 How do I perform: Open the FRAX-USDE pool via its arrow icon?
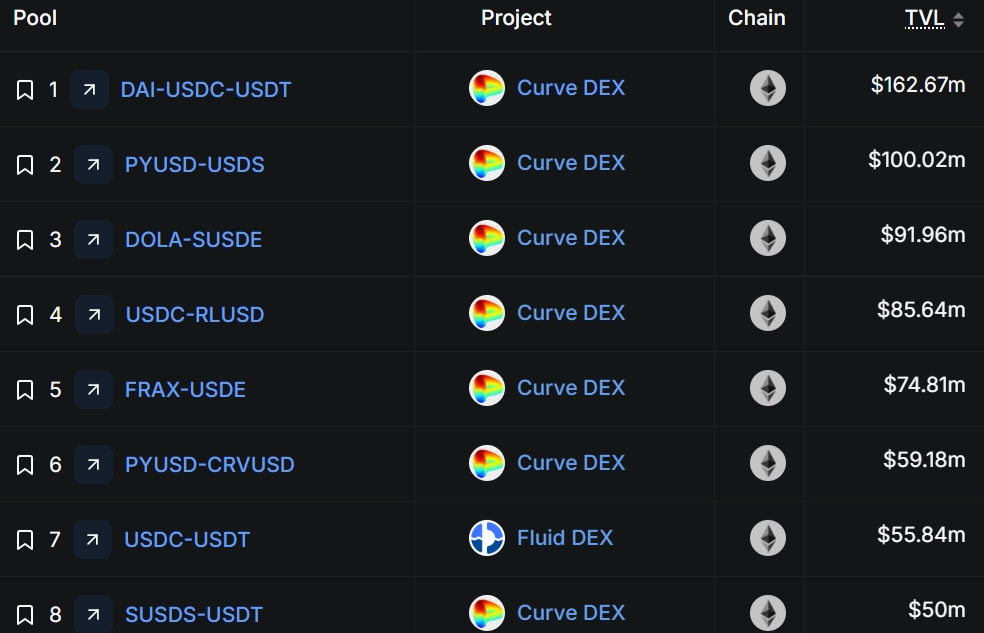pyautogui.click(x=92, y=389)
